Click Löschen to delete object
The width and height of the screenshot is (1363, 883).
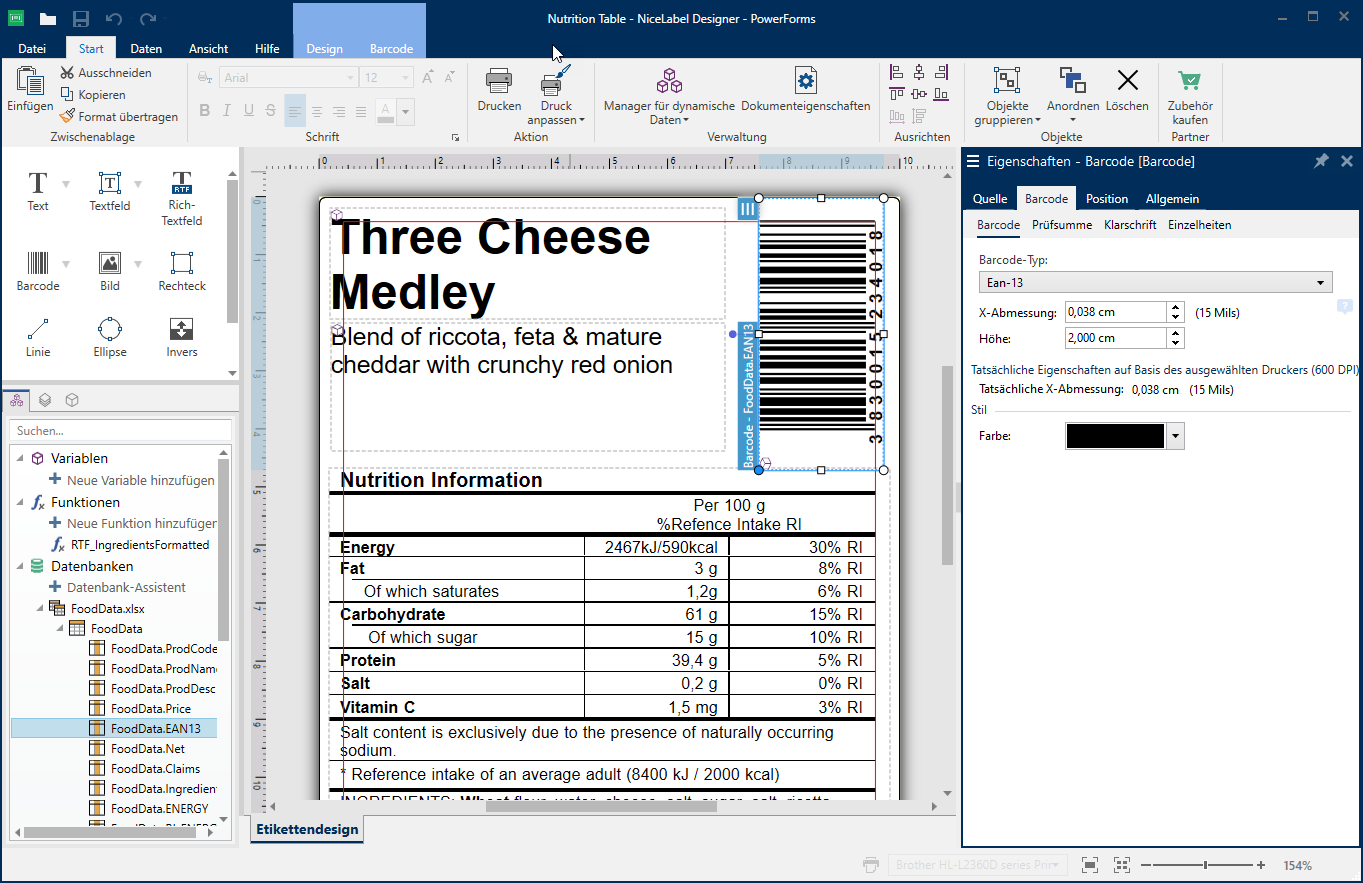click(x=1127, y=90)
